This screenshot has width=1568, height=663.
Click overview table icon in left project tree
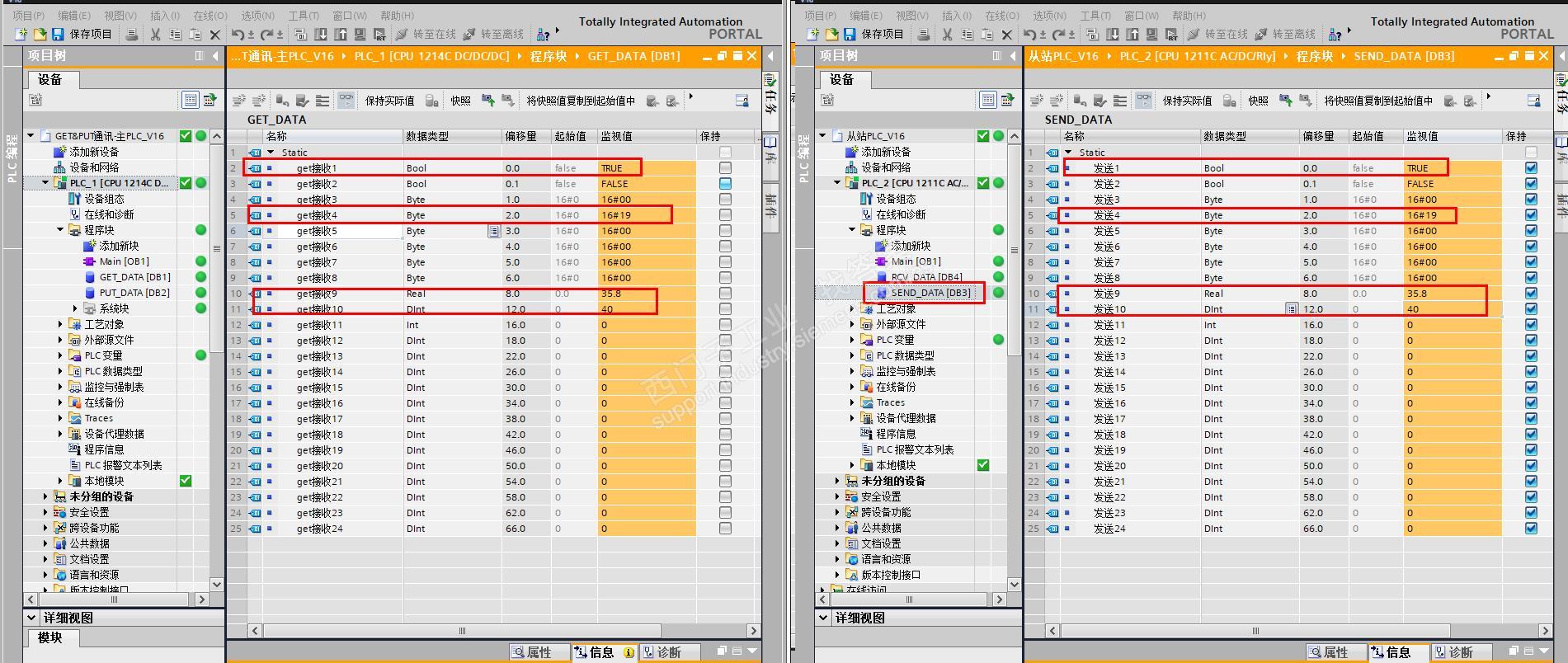[x=190, y=100]
